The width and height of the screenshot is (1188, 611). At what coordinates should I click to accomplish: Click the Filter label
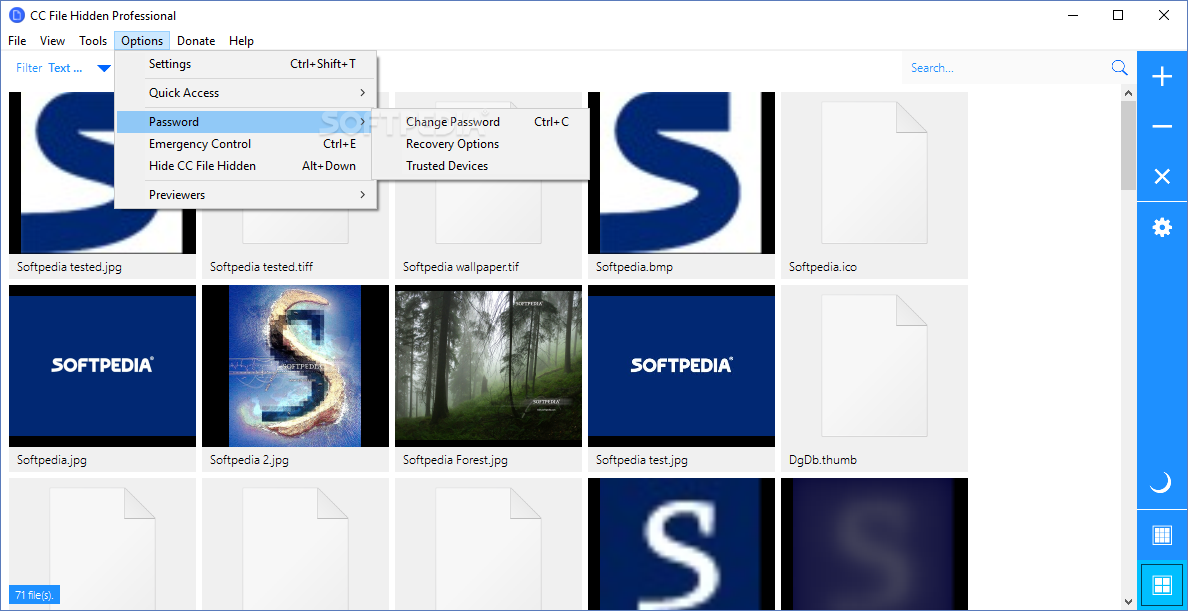click(x=29, y=67)
